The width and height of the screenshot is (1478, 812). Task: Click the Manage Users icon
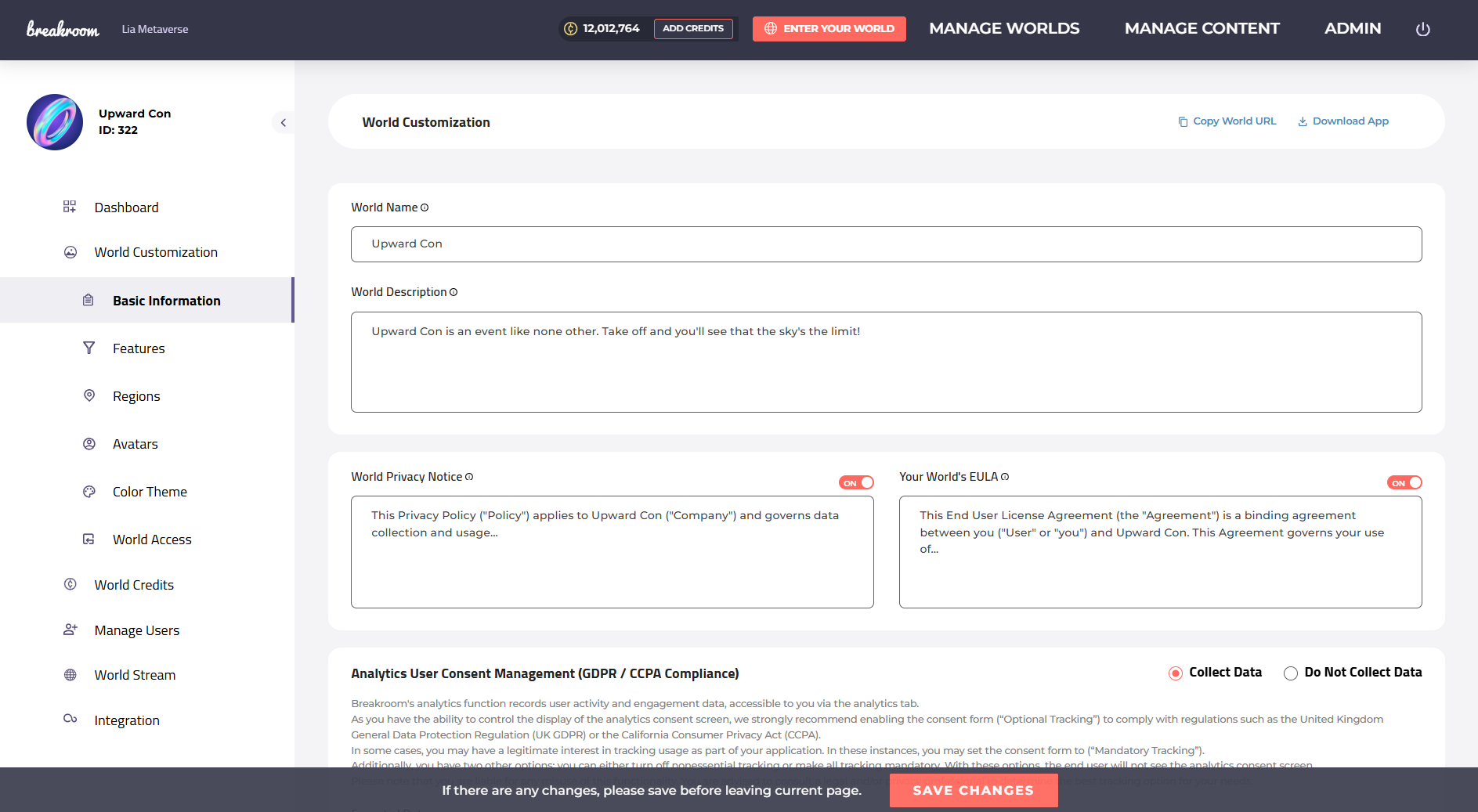point(70,630)
